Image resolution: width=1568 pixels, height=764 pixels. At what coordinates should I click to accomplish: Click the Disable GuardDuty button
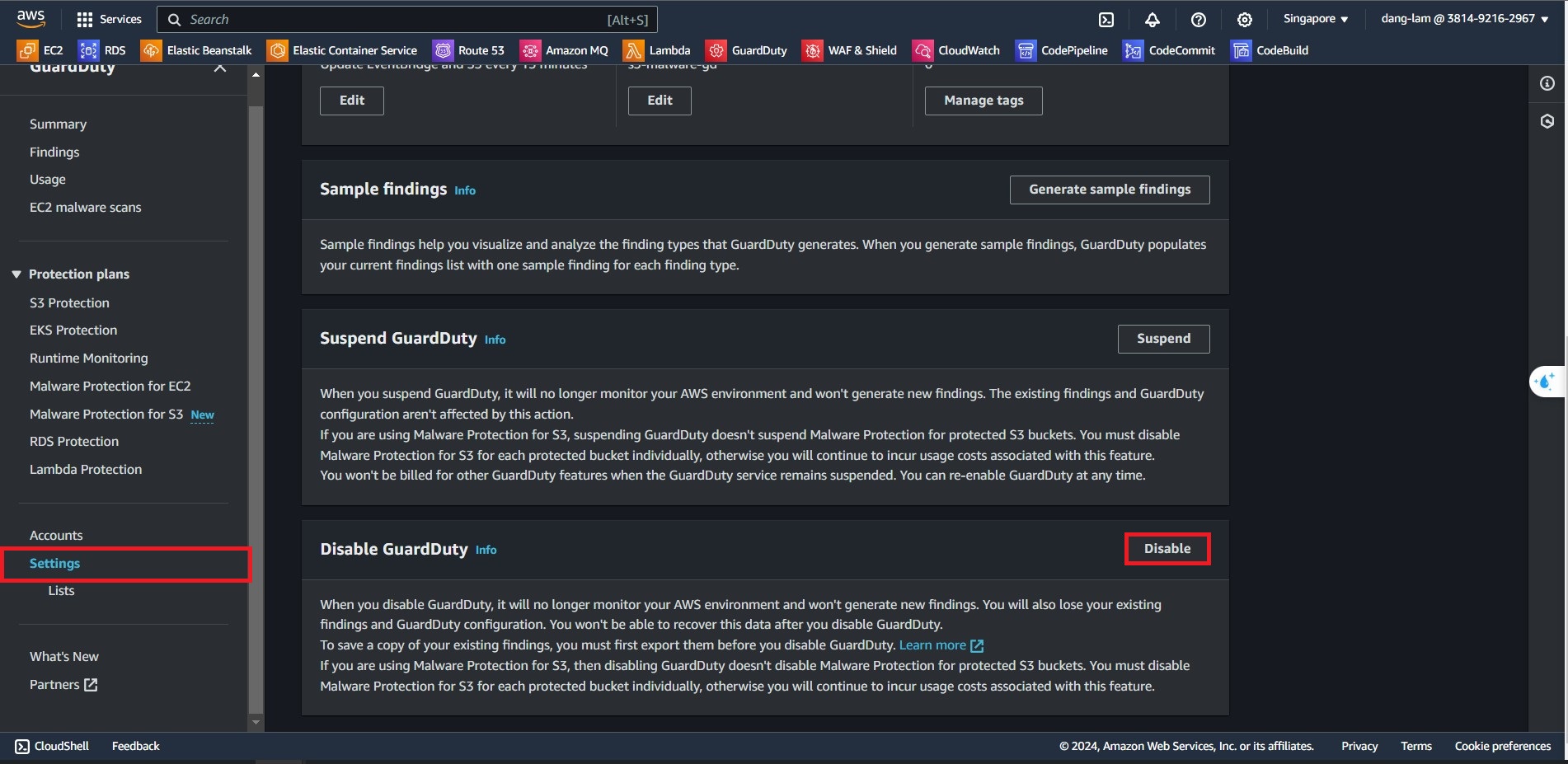coord(1167,549)
